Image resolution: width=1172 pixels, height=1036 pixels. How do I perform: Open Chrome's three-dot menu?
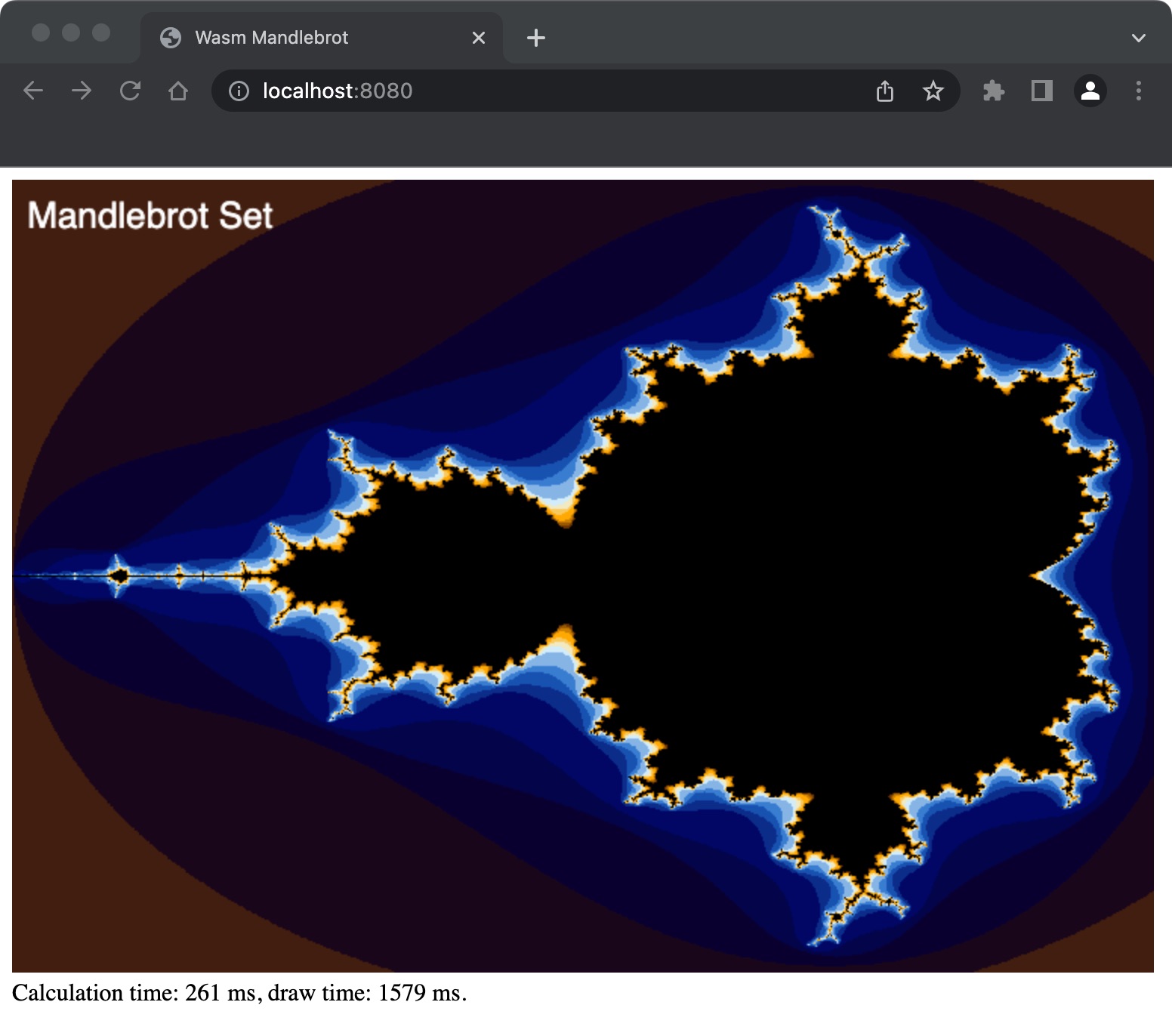pyautogui.click(x=1139, y=91)
